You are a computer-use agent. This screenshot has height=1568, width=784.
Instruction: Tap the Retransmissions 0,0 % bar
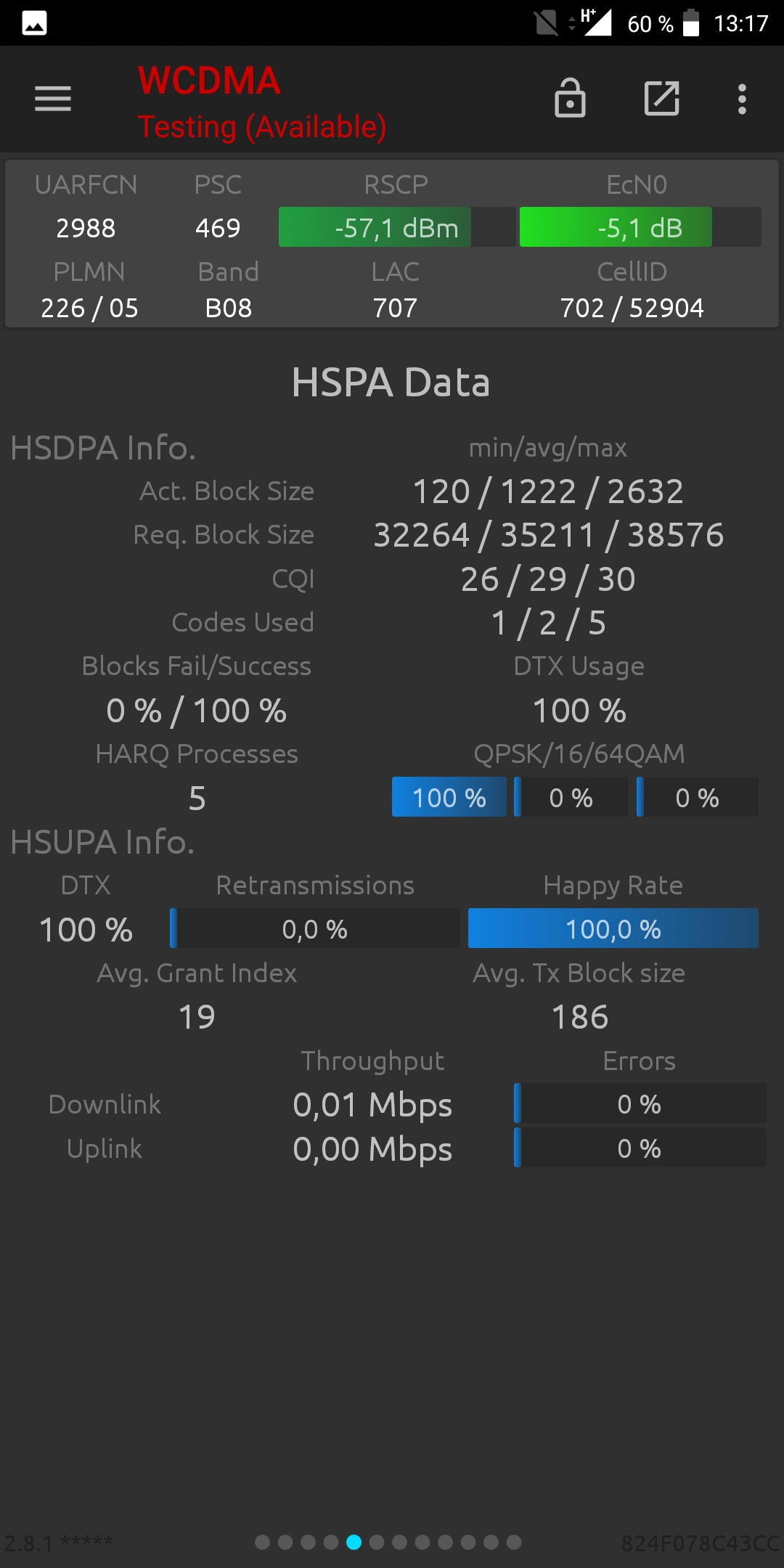click(x=315, y=928)
